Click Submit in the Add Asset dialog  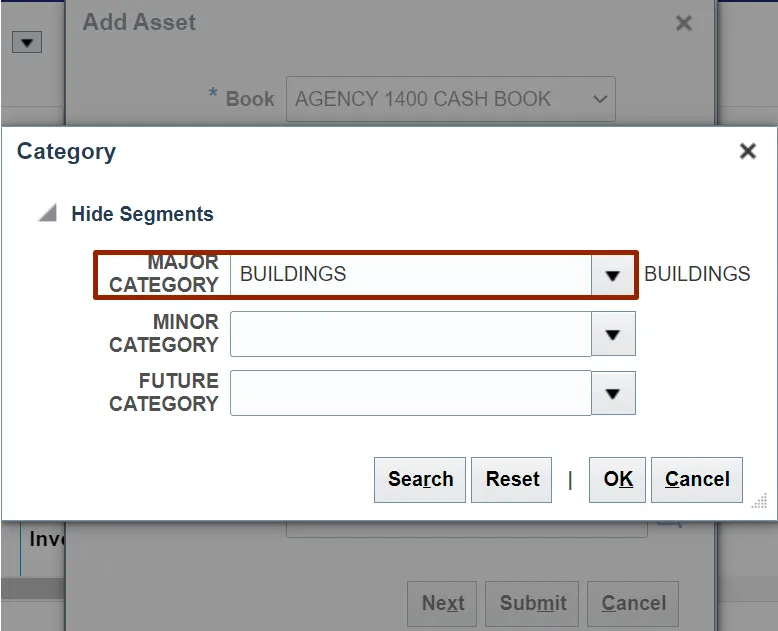(x=533, y=603)
